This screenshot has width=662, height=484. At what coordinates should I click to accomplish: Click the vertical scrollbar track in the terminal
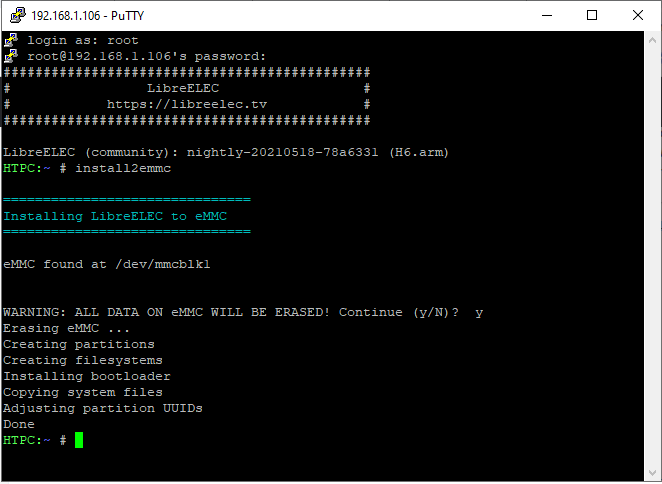[x=652, y=250]
